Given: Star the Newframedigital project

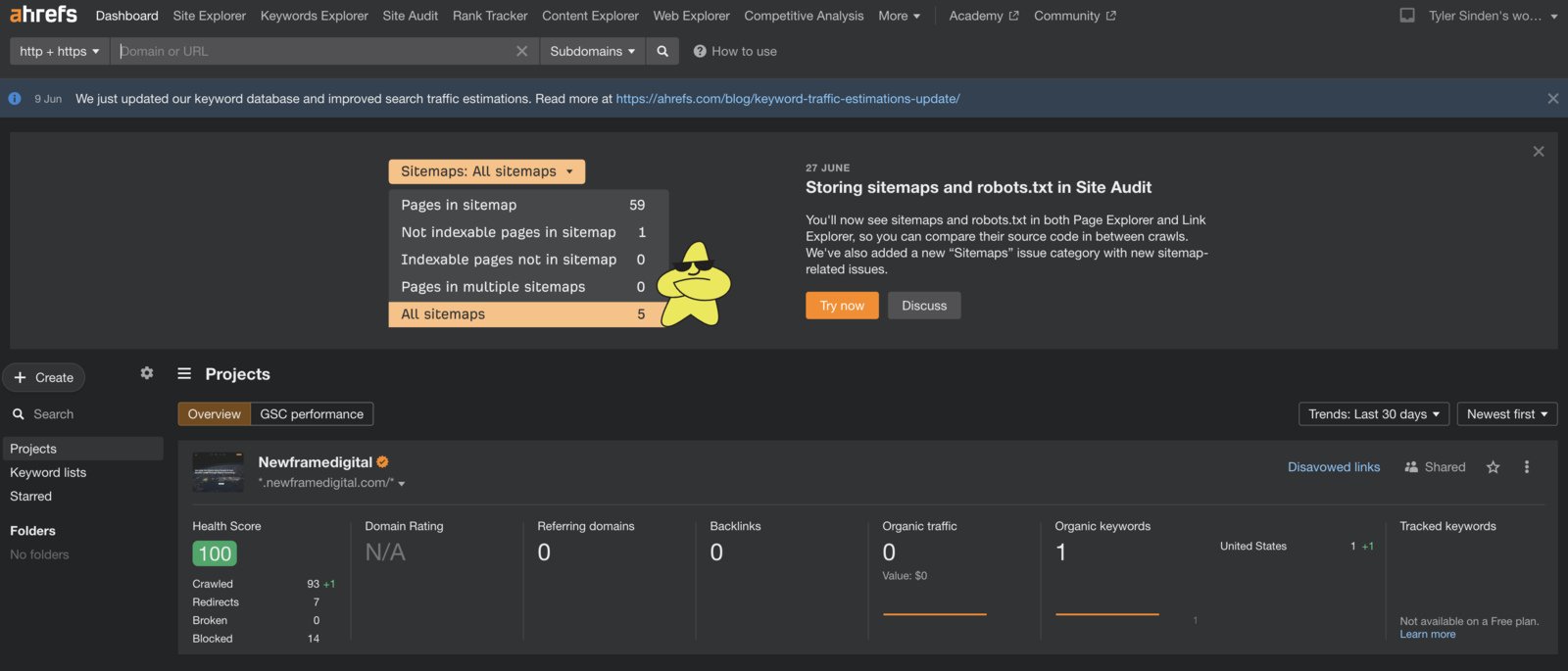Looking at the screenshot, I should coord(1493,467).
